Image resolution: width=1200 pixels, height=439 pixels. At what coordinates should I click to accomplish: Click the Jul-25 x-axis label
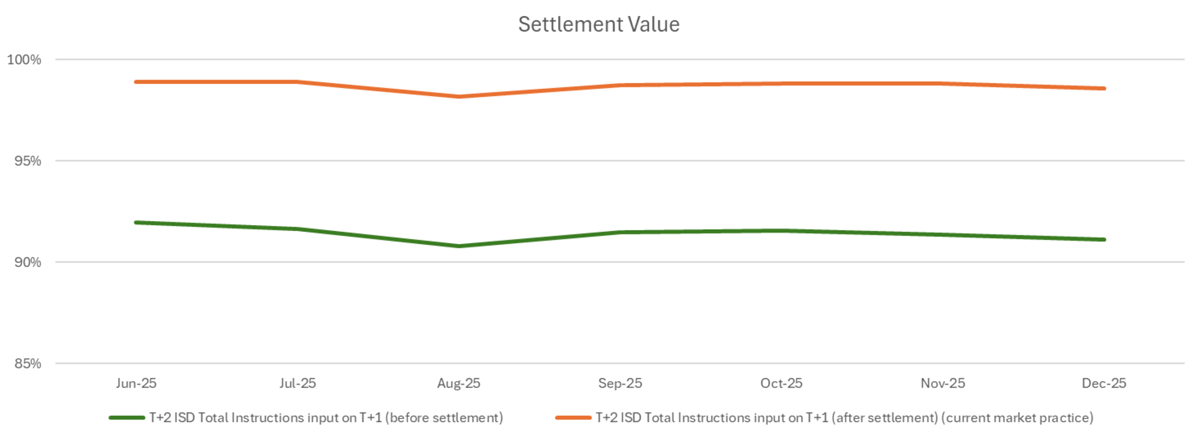(297, 383)
